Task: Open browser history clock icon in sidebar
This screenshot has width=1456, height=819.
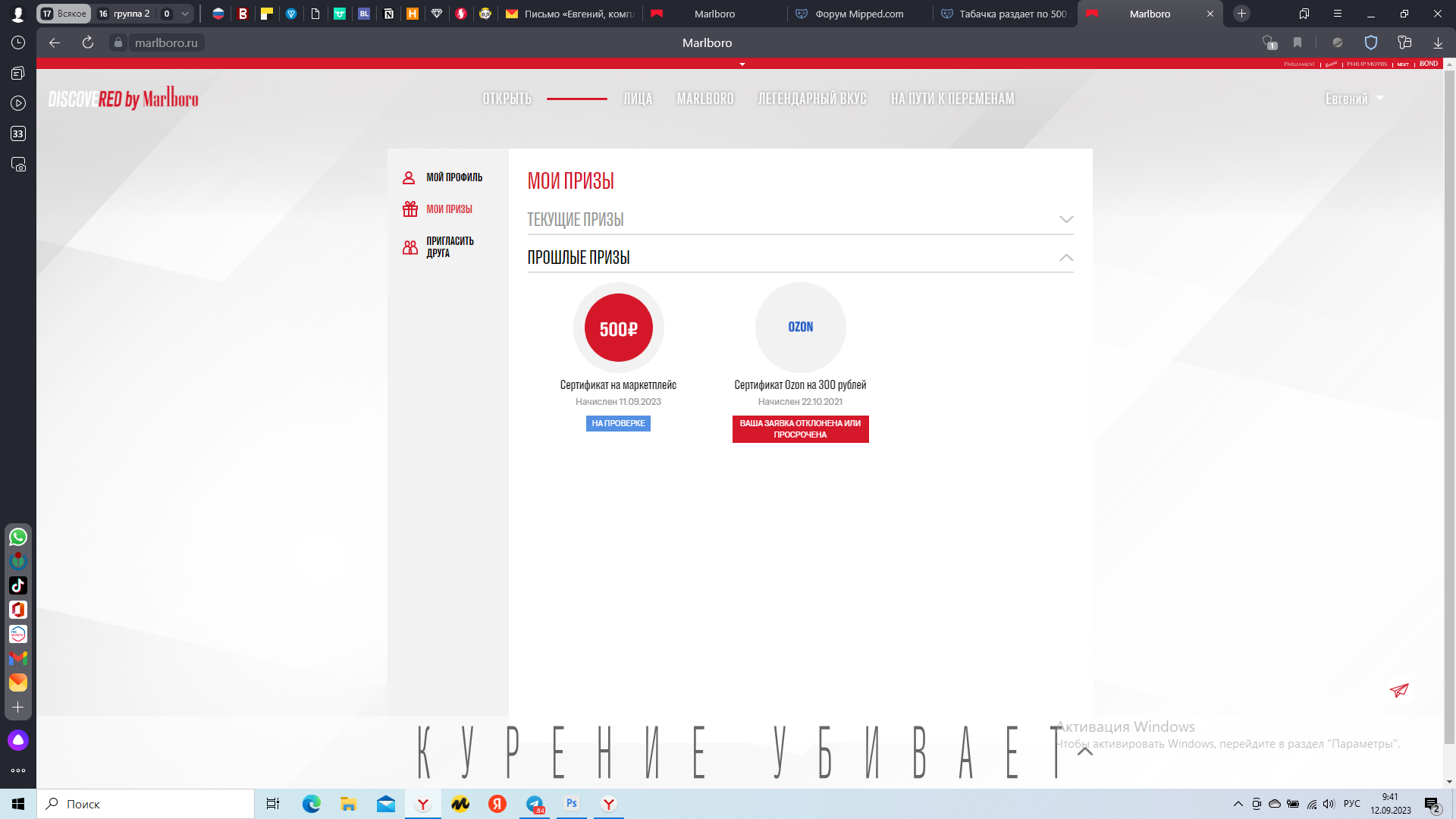Action: click(x=18, y=42)
